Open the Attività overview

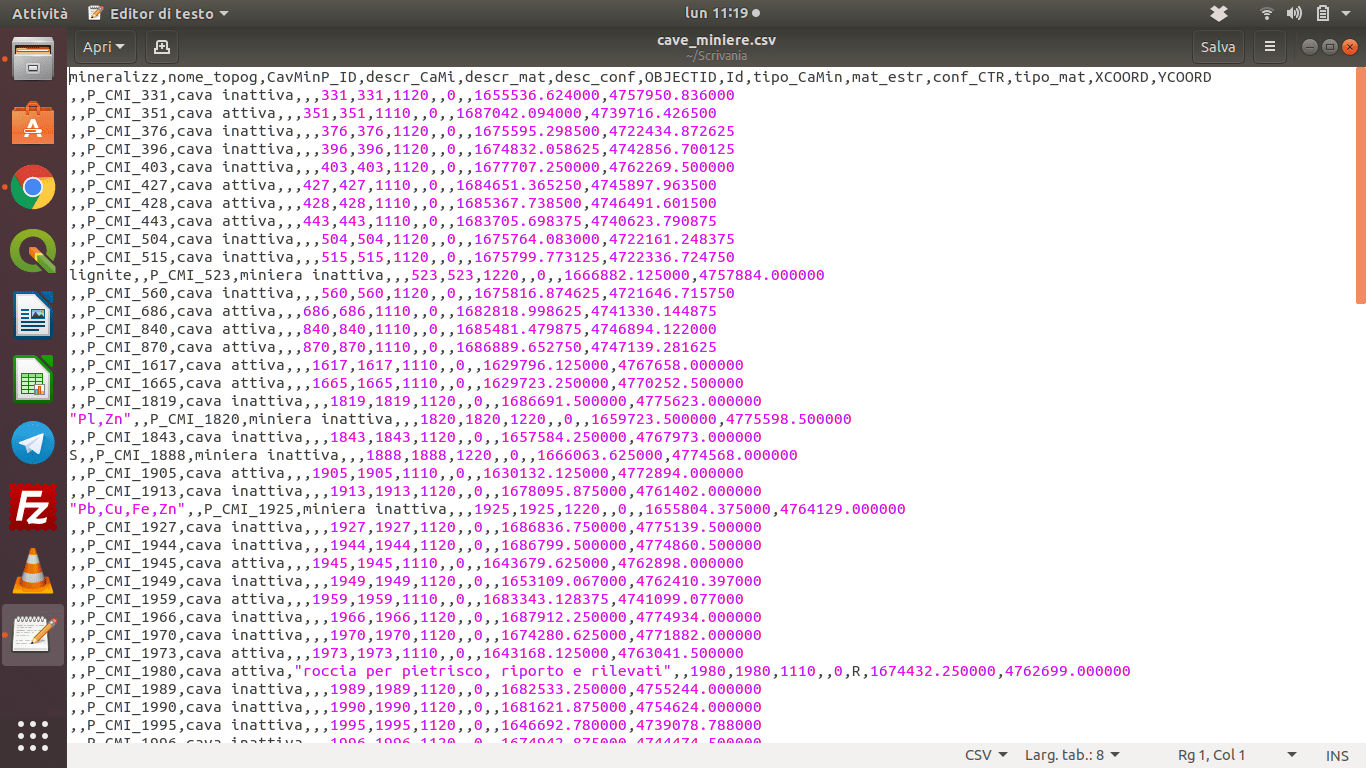(40, 13)
